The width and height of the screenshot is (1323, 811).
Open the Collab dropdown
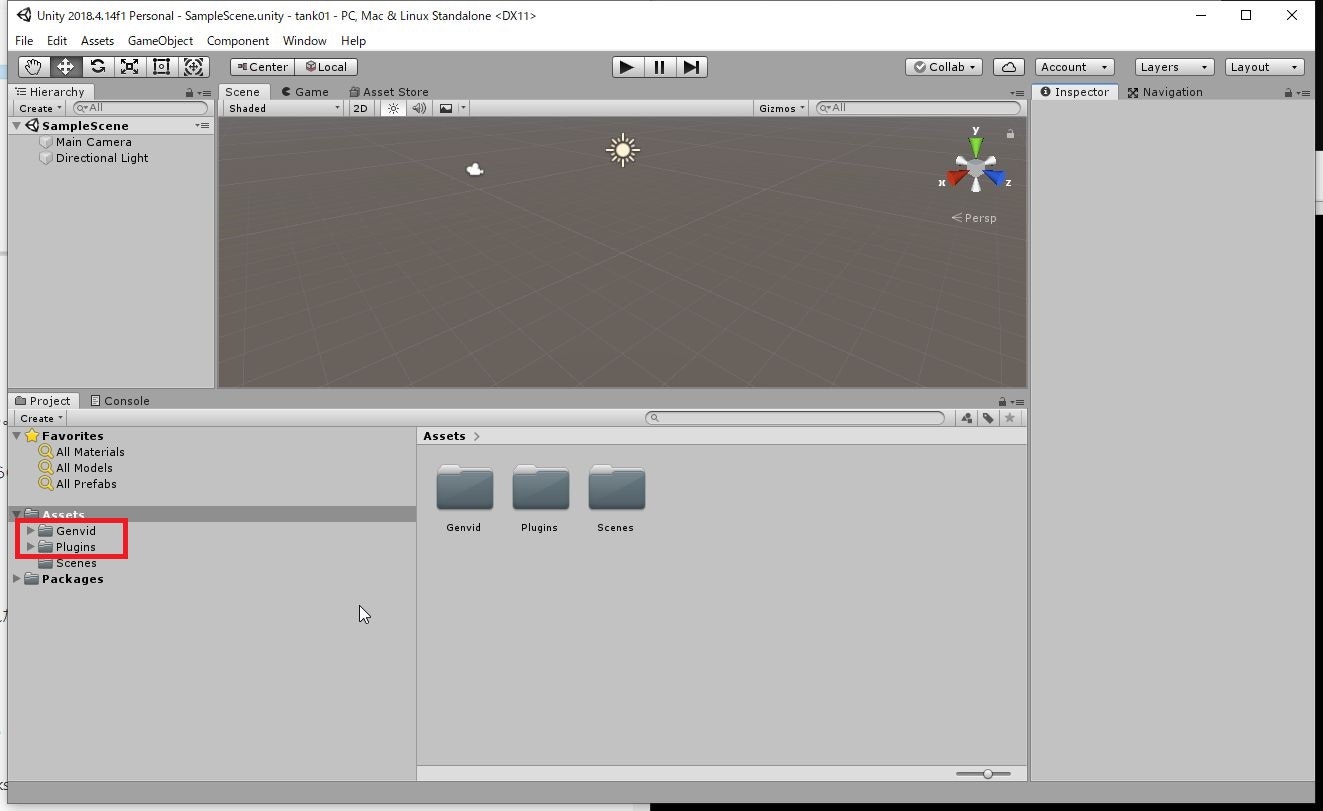click(944, 67)
